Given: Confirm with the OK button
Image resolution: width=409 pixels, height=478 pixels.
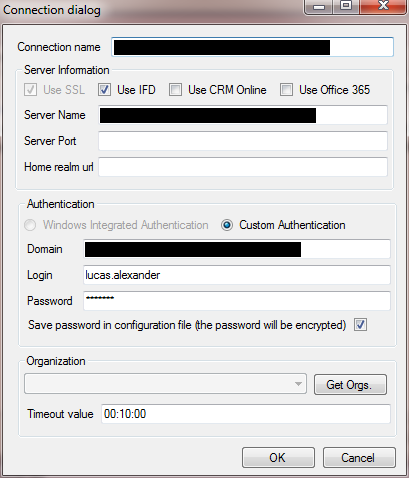Looking at the screenshot, I should [x=278, y=458].
